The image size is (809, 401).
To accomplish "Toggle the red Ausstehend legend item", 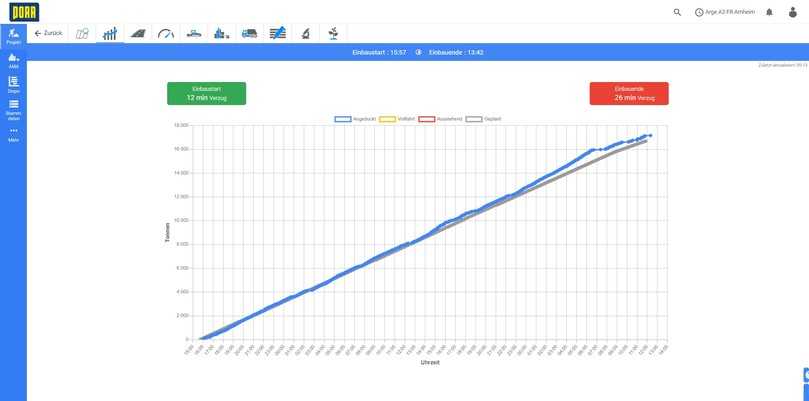I will pos(440,119).
